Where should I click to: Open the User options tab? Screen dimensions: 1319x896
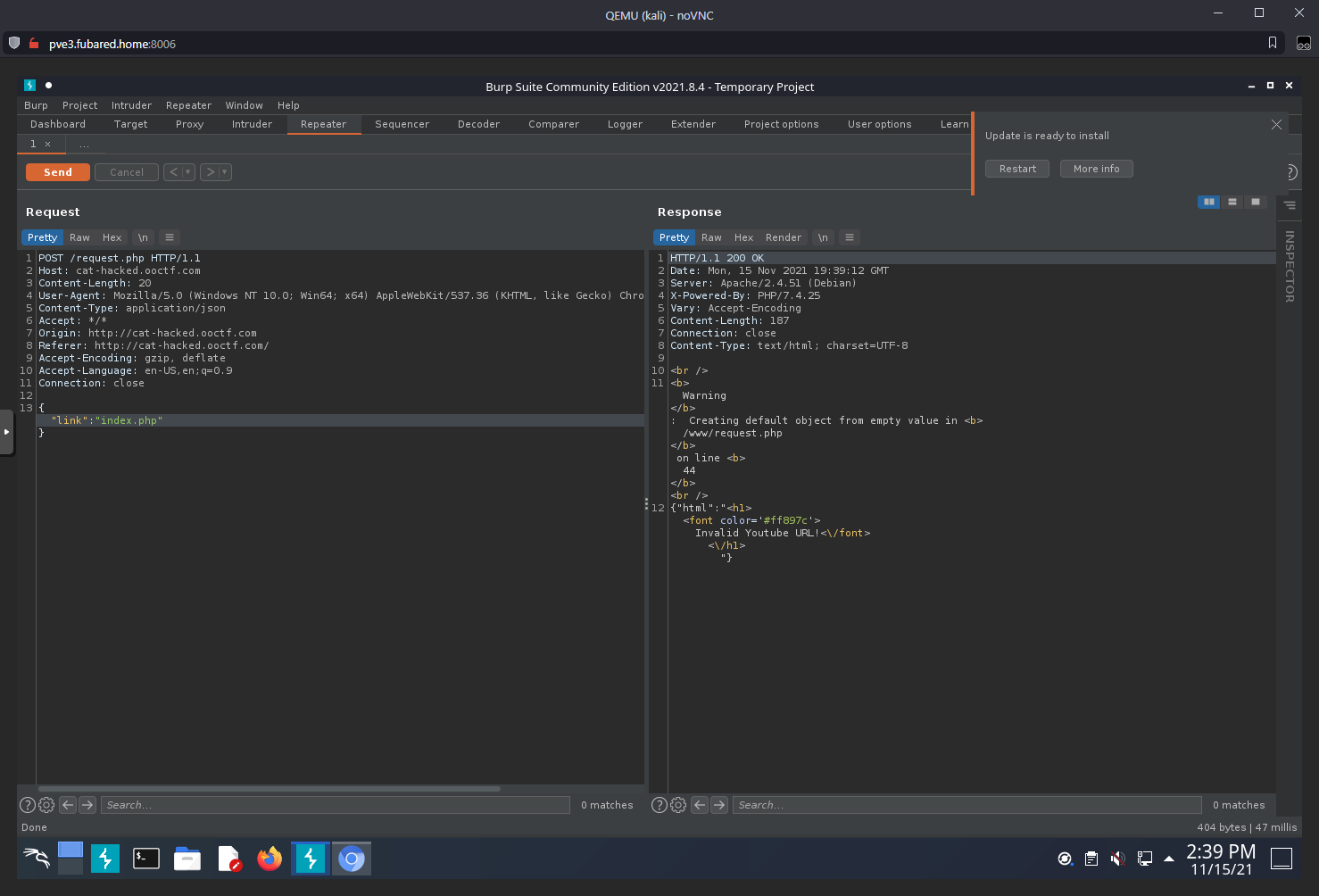point(879,124)
